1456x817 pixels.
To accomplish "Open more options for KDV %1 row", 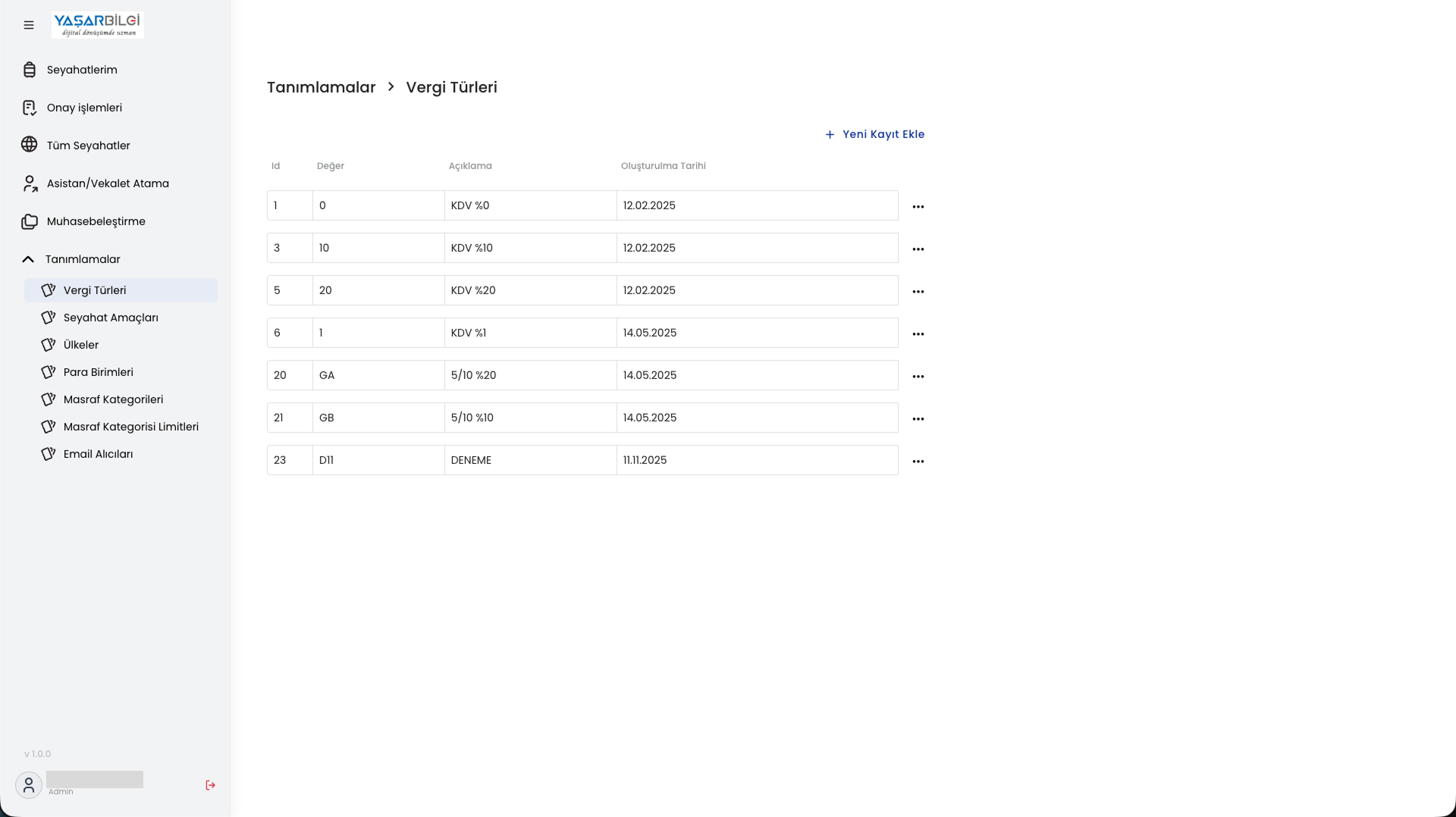I will point(918,334).
